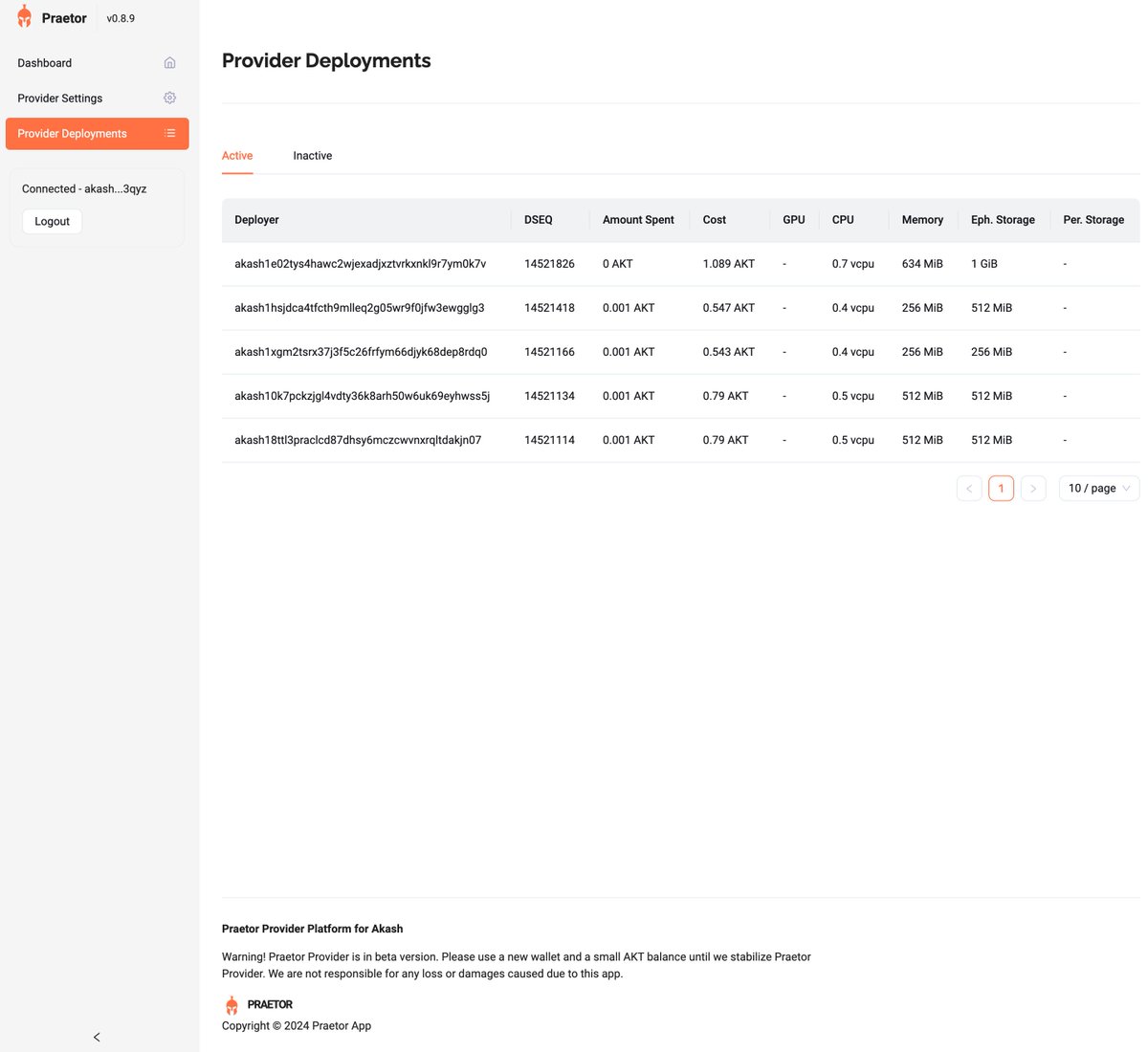The height and width of the screenshot is (1052, 1148).
Task: Click the Provider Deployments list icon
Action: [x=169, y=133]
